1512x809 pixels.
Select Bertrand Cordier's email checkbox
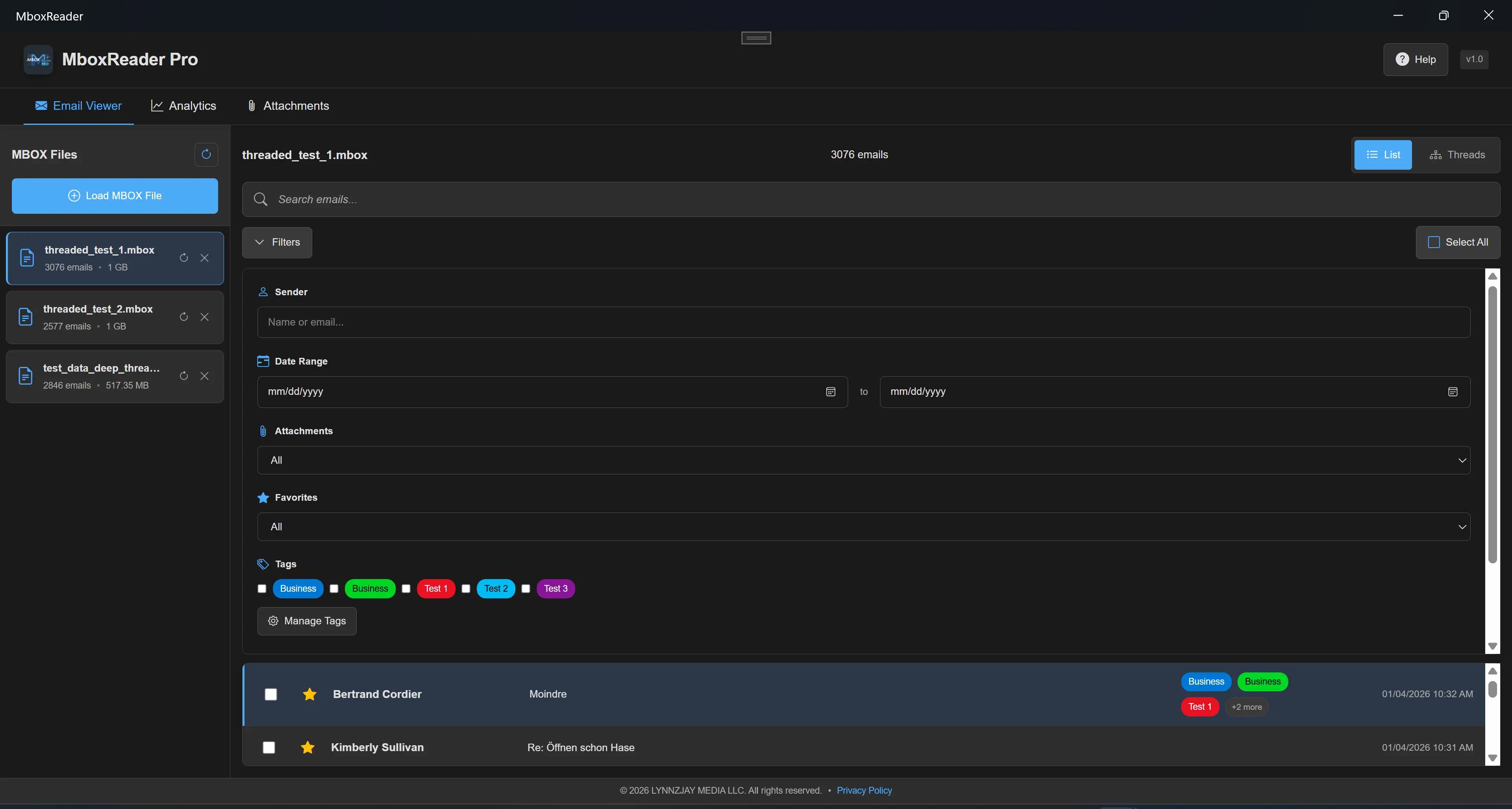coord(271,694)
